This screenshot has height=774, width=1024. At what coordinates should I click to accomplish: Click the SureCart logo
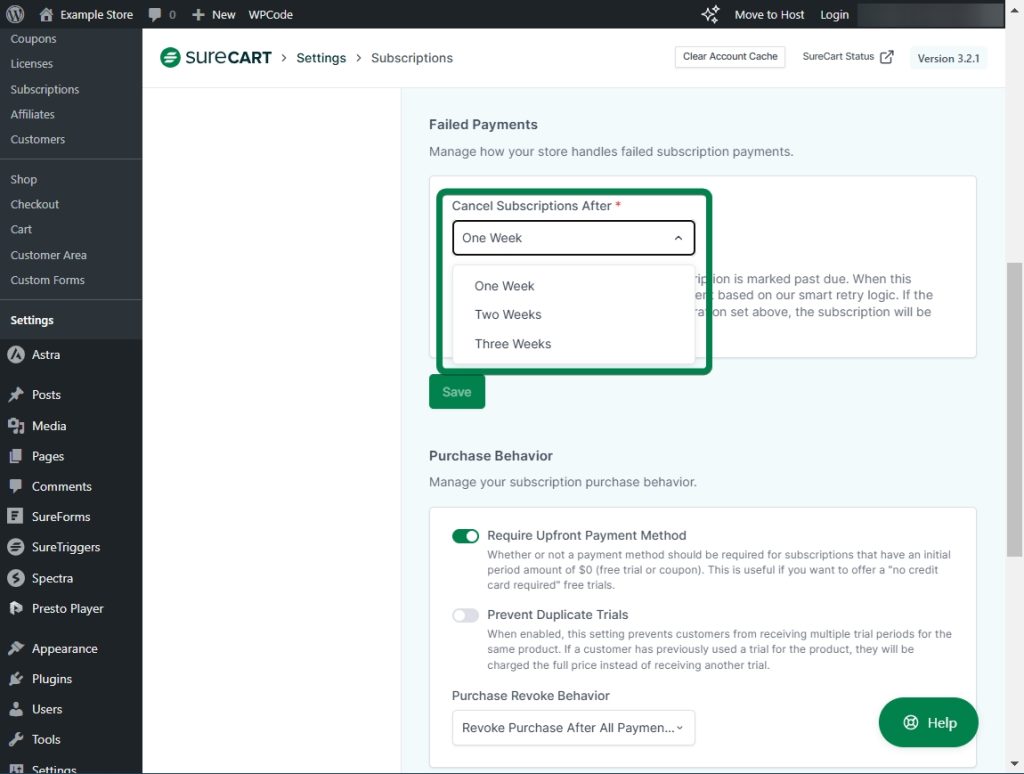point(216,58)
